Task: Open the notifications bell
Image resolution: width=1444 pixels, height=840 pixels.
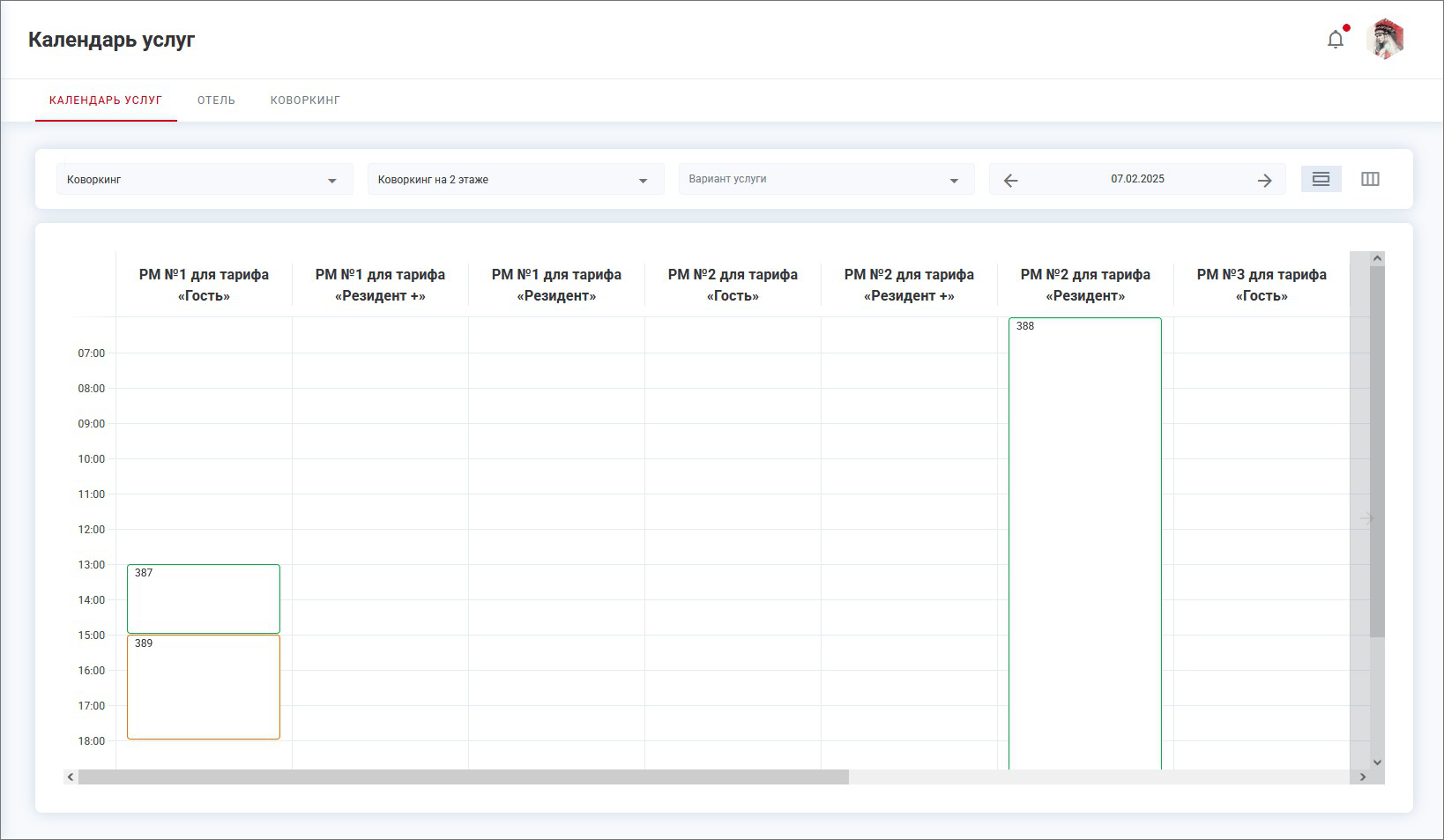Action: [1335, 40]
